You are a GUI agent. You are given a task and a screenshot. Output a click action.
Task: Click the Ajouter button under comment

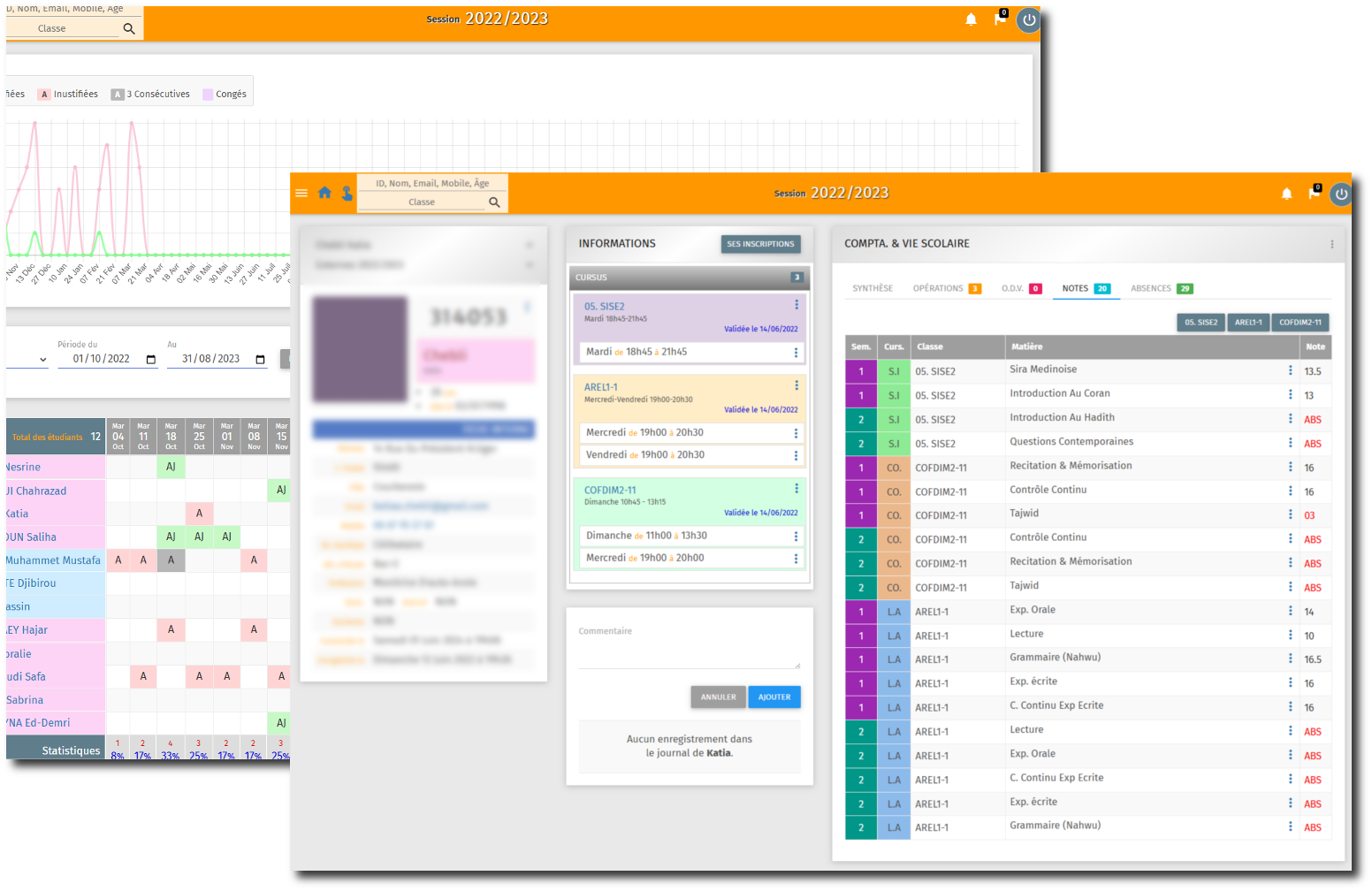(x=774, y=697)
